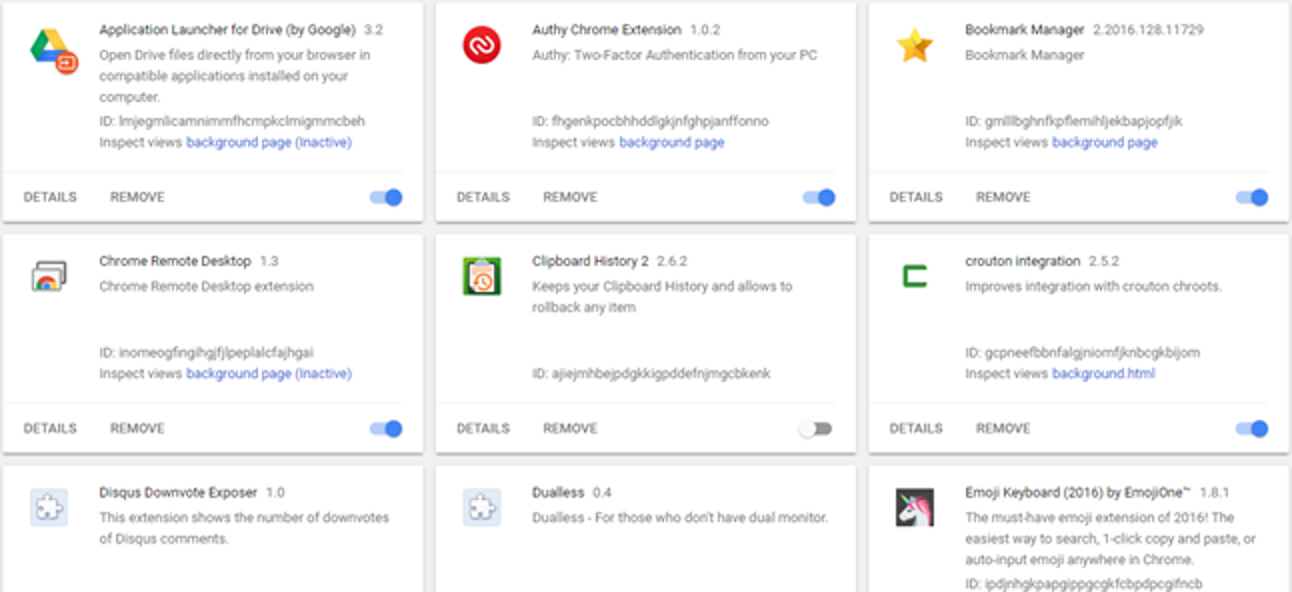The height and width of the screenshot is (592, 1292).
Task: Enable the Clipboard History 2 extension
Action: click(815, 428)
